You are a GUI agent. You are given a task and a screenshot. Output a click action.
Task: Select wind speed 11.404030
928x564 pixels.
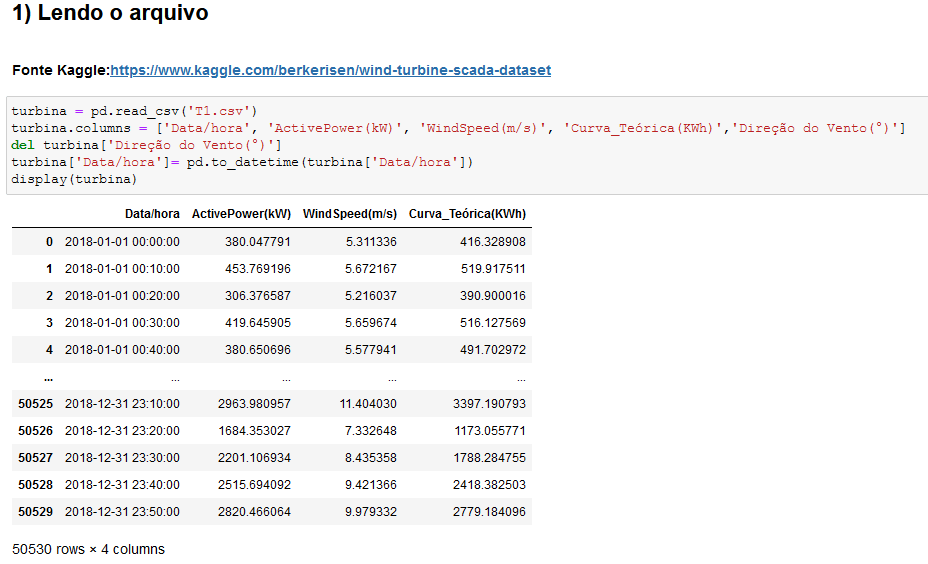coord(368,404)
